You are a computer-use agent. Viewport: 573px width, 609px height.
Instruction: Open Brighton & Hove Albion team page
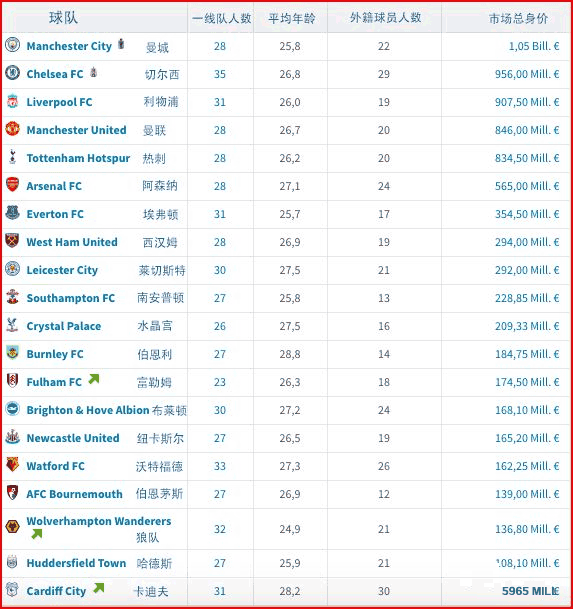coord(88,410)
